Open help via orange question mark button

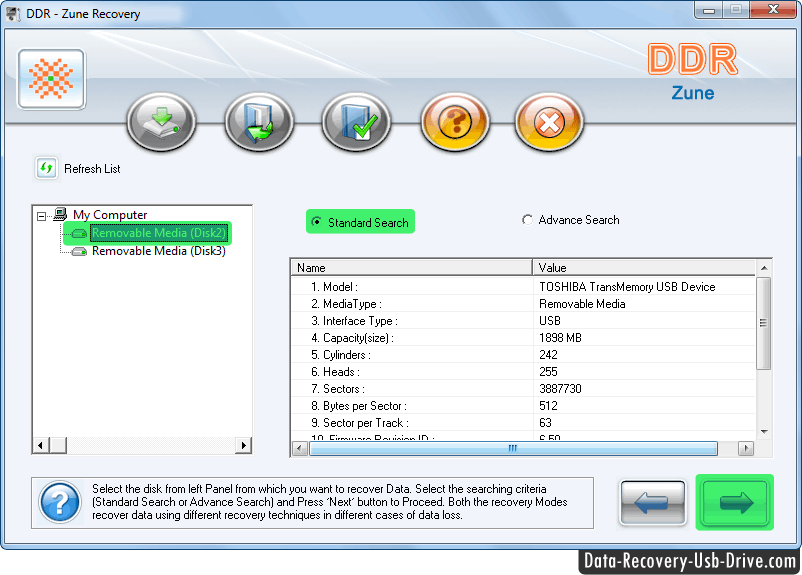click(x=455, y=122)
